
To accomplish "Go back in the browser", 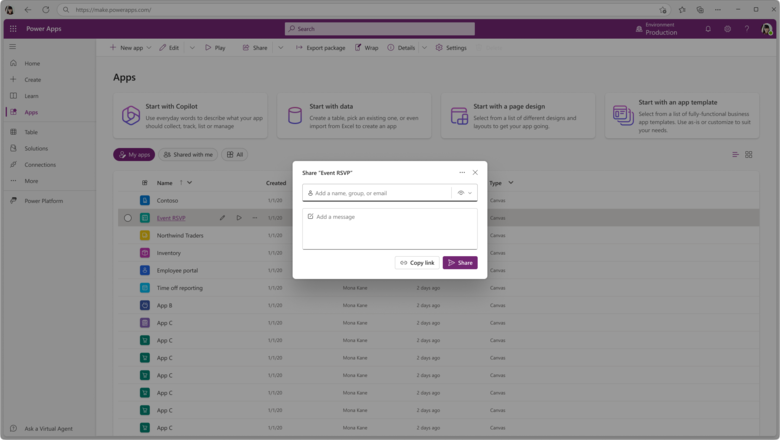I will pos(28,9).
